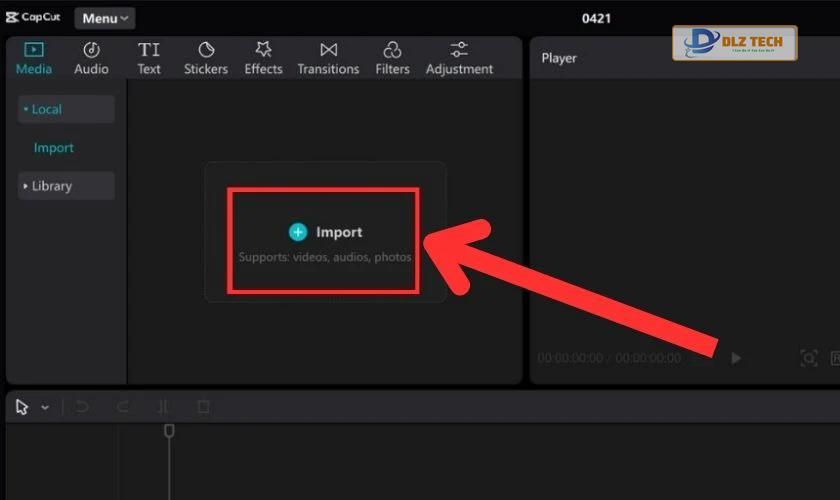
Task: Click the plus Import button
Action: click(x=325, y=232)
